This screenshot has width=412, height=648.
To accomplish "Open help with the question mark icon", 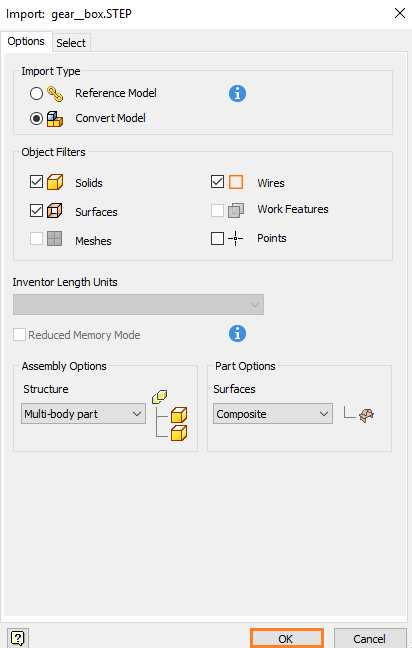I will (x=18, y=638).
